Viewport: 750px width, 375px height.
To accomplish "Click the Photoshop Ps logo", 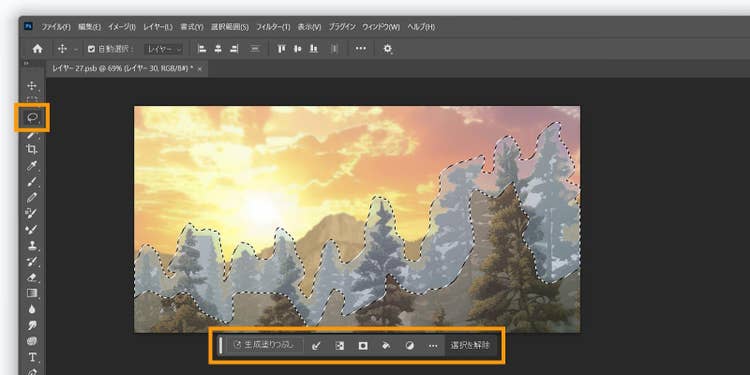I will [28, 27].
